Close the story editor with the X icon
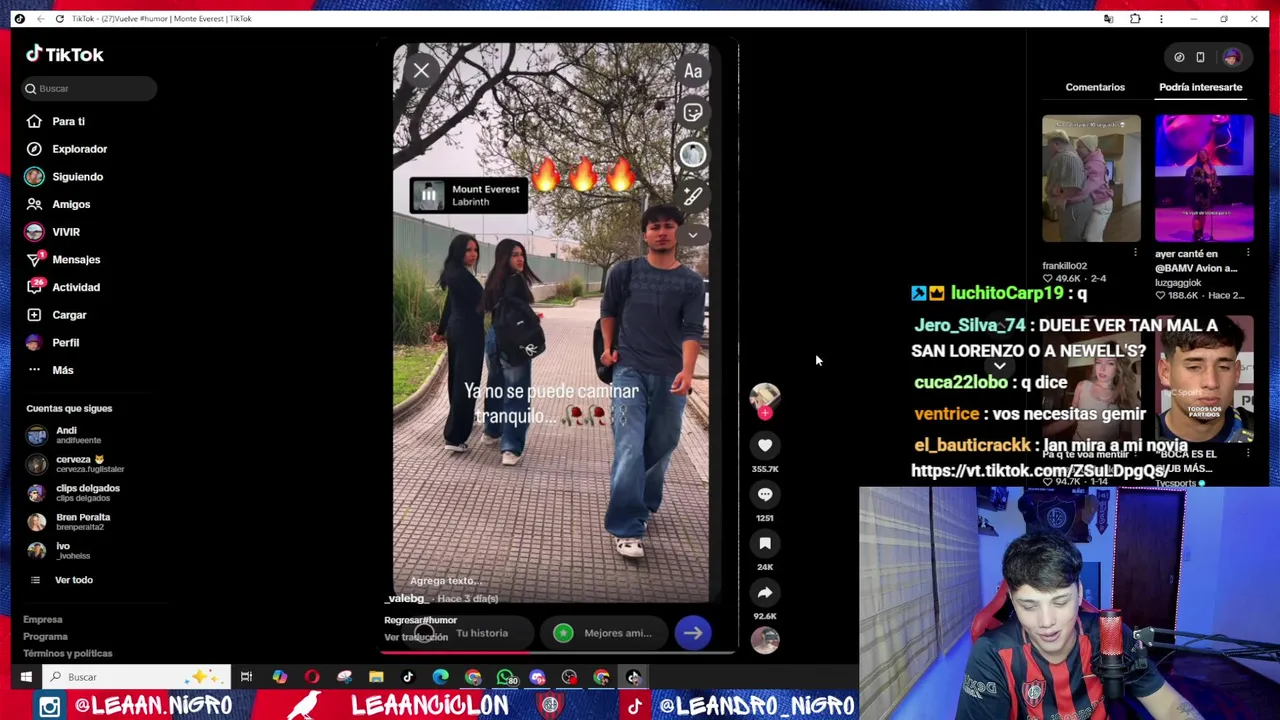The width and height of the screenshot is (1280, 720). [x=421, y=70]
